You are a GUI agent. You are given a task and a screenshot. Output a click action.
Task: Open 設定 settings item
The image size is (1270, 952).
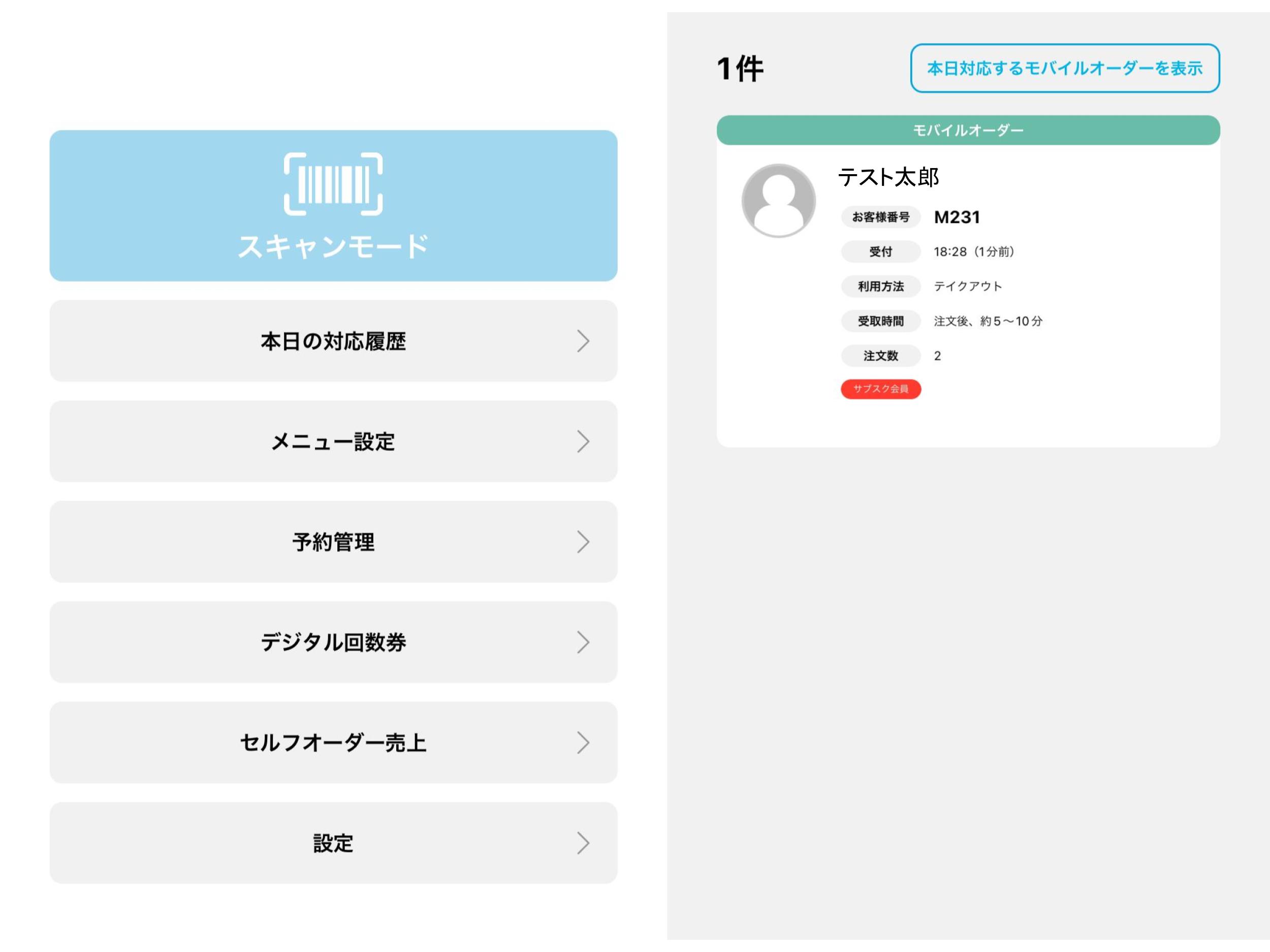(333, 843)
